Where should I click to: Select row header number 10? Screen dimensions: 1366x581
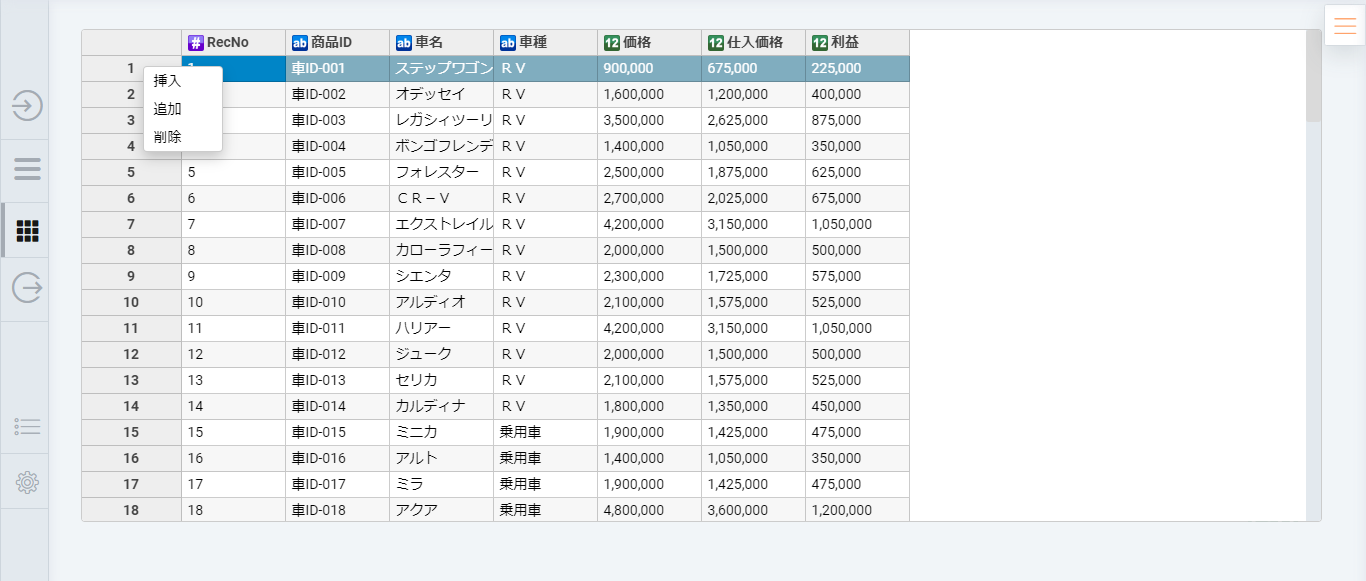[131, 302]
